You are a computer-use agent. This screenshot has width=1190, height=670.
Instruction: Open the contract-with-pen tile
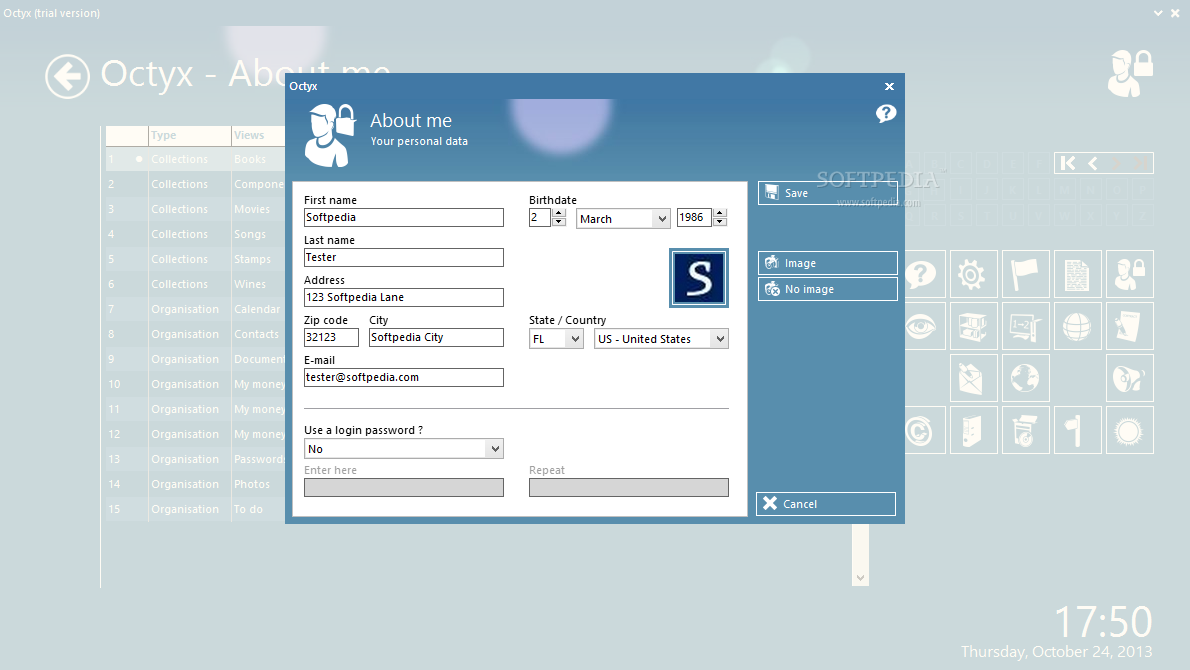click(x=1129, y=326)
